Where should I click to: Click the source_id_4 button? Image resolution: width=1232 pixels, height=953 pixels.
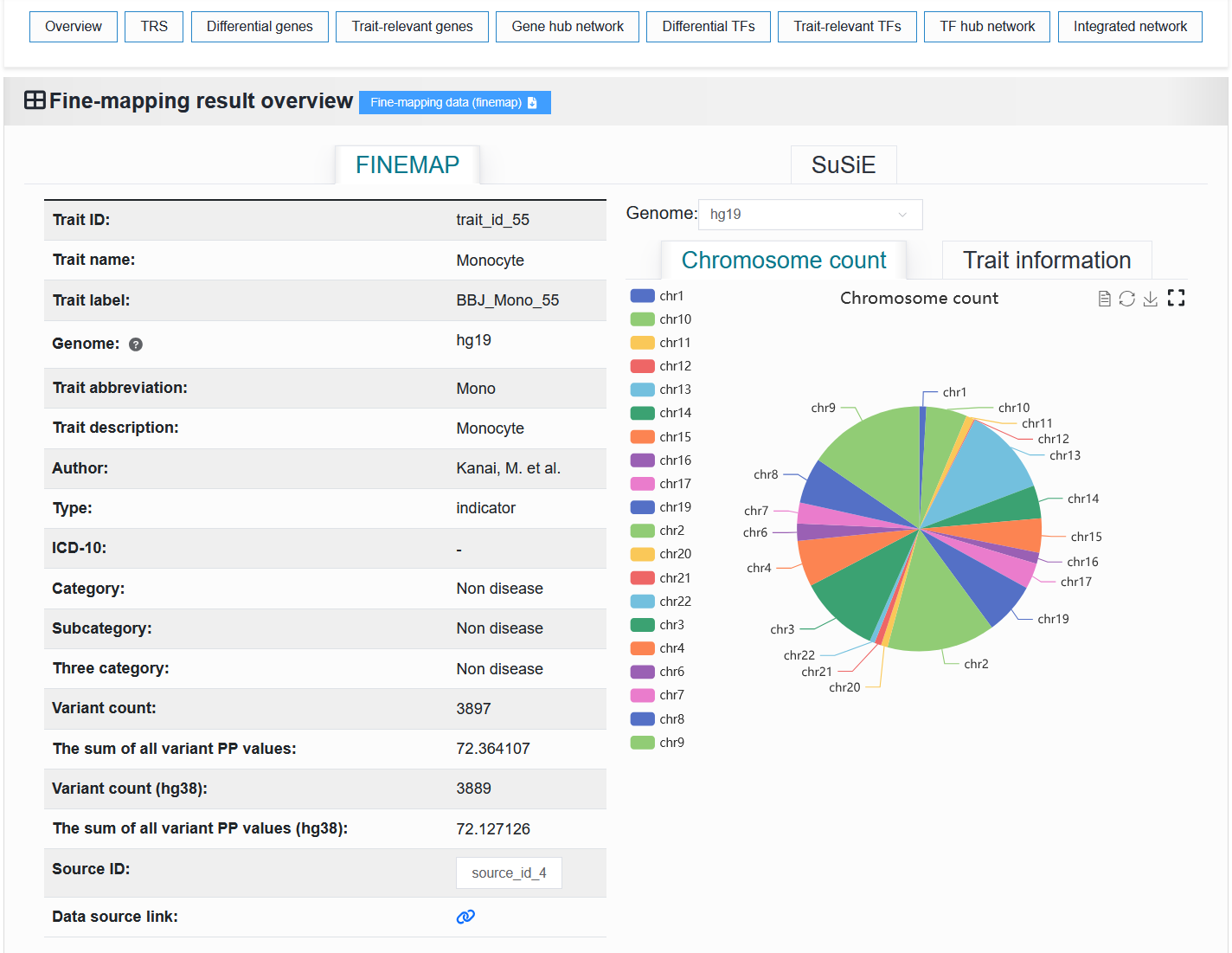click(x=509, y=873)
